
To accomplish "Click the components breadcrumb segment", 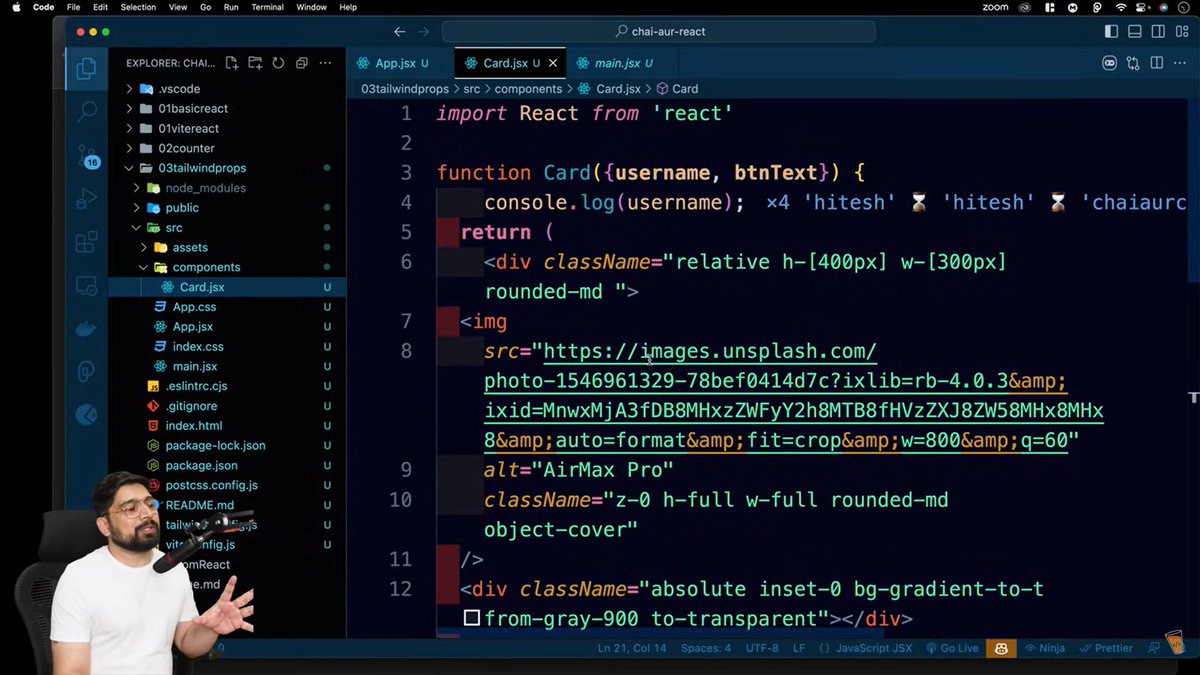I will (528, 89).
